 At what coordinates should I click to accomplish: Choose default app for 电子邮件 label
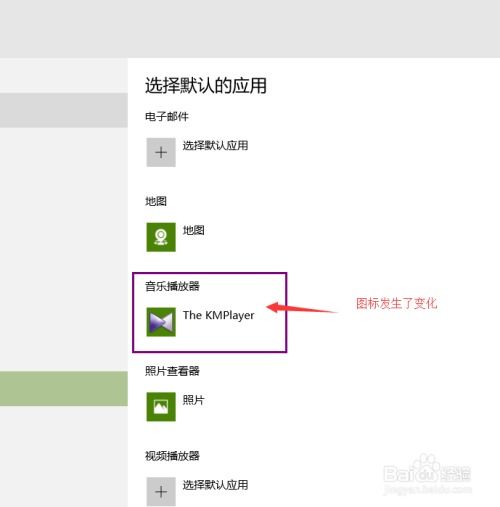coord(215,145)
